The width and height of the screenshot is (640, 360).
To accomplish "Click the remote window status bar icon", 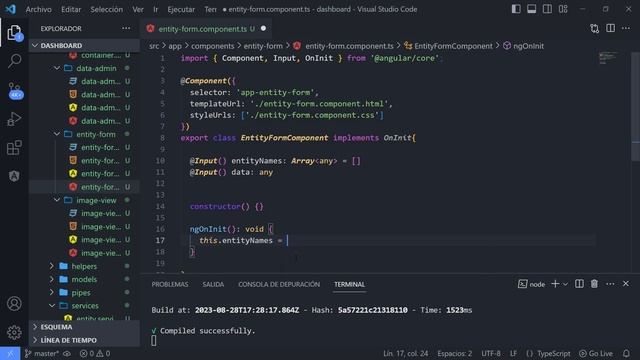I will point(10,353).
